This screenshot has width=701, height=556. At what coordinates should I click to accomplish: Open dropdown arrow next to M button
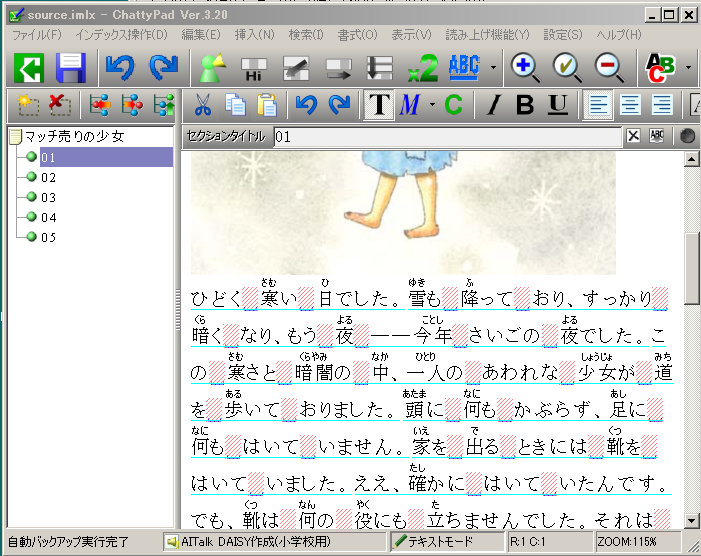[x=432, y=105]
